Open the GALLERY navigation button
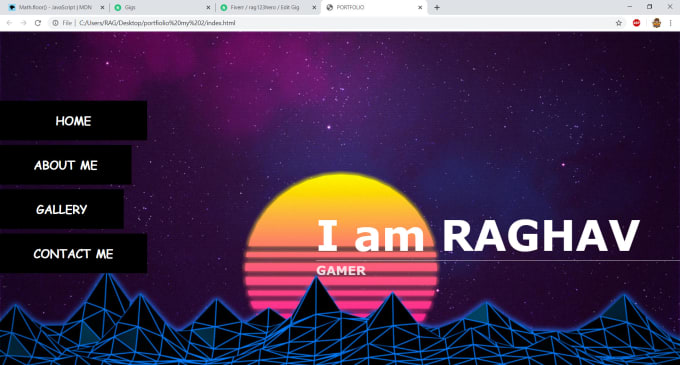 [62, 209]
